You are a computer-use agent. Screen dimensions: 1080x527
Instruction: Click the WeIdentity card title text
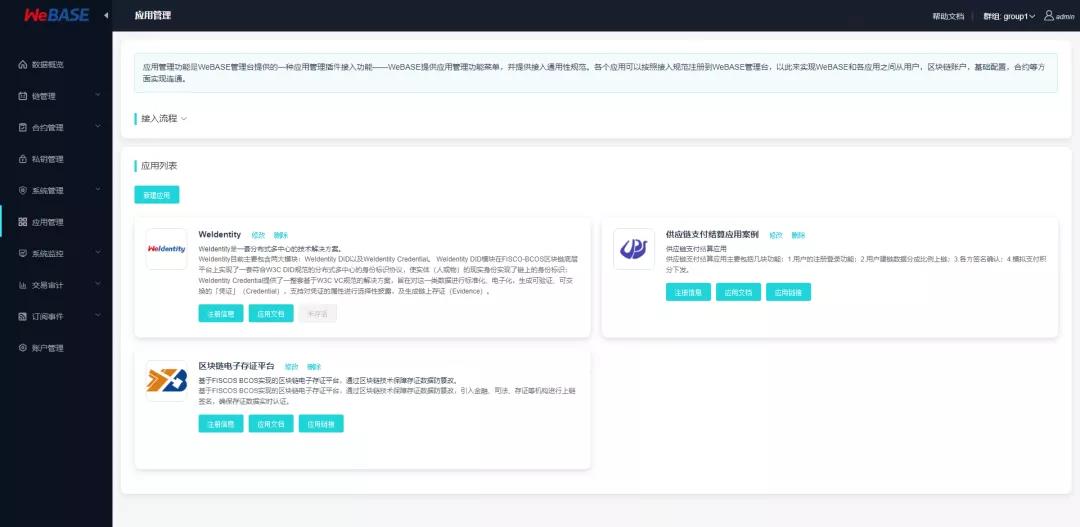(220, 235)
